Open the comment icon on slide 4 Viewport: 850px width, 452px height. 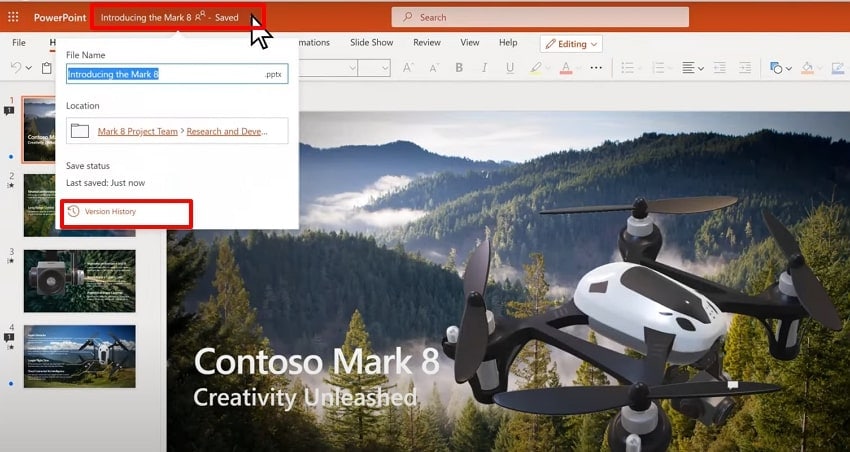(9, 338)
